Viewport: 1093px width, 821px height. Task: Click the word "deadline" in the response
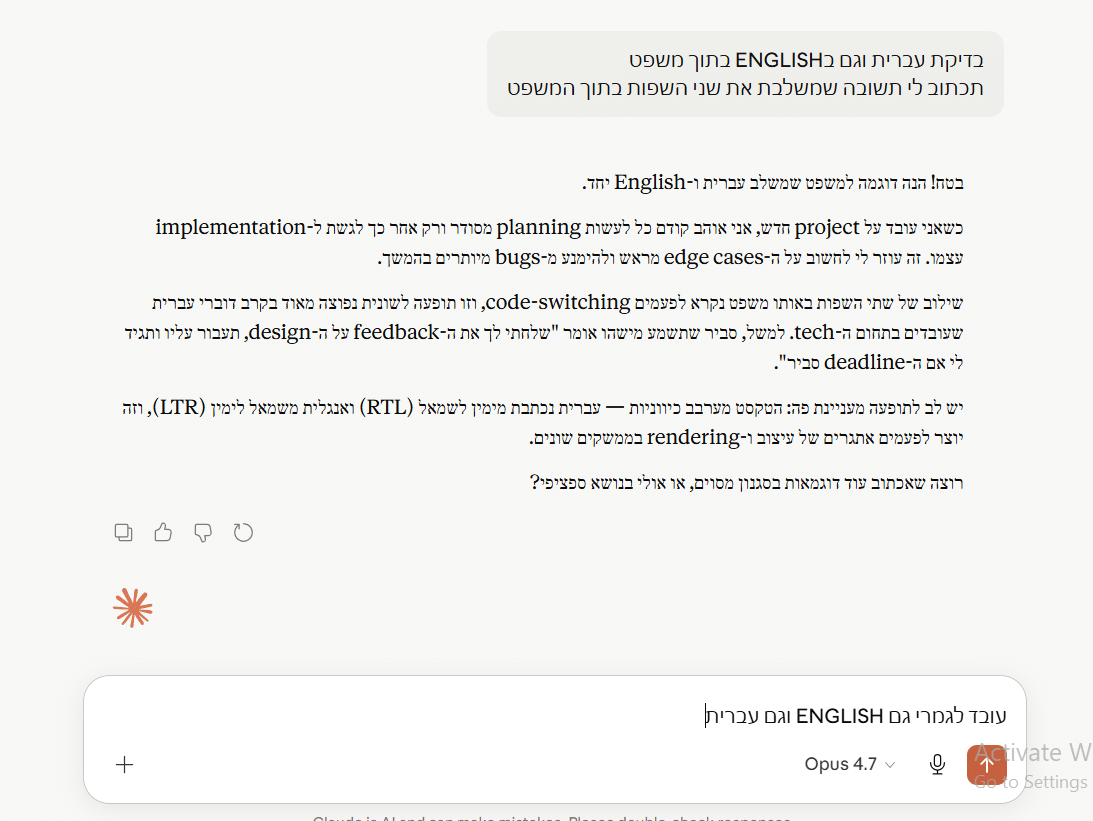click(864, 362)
